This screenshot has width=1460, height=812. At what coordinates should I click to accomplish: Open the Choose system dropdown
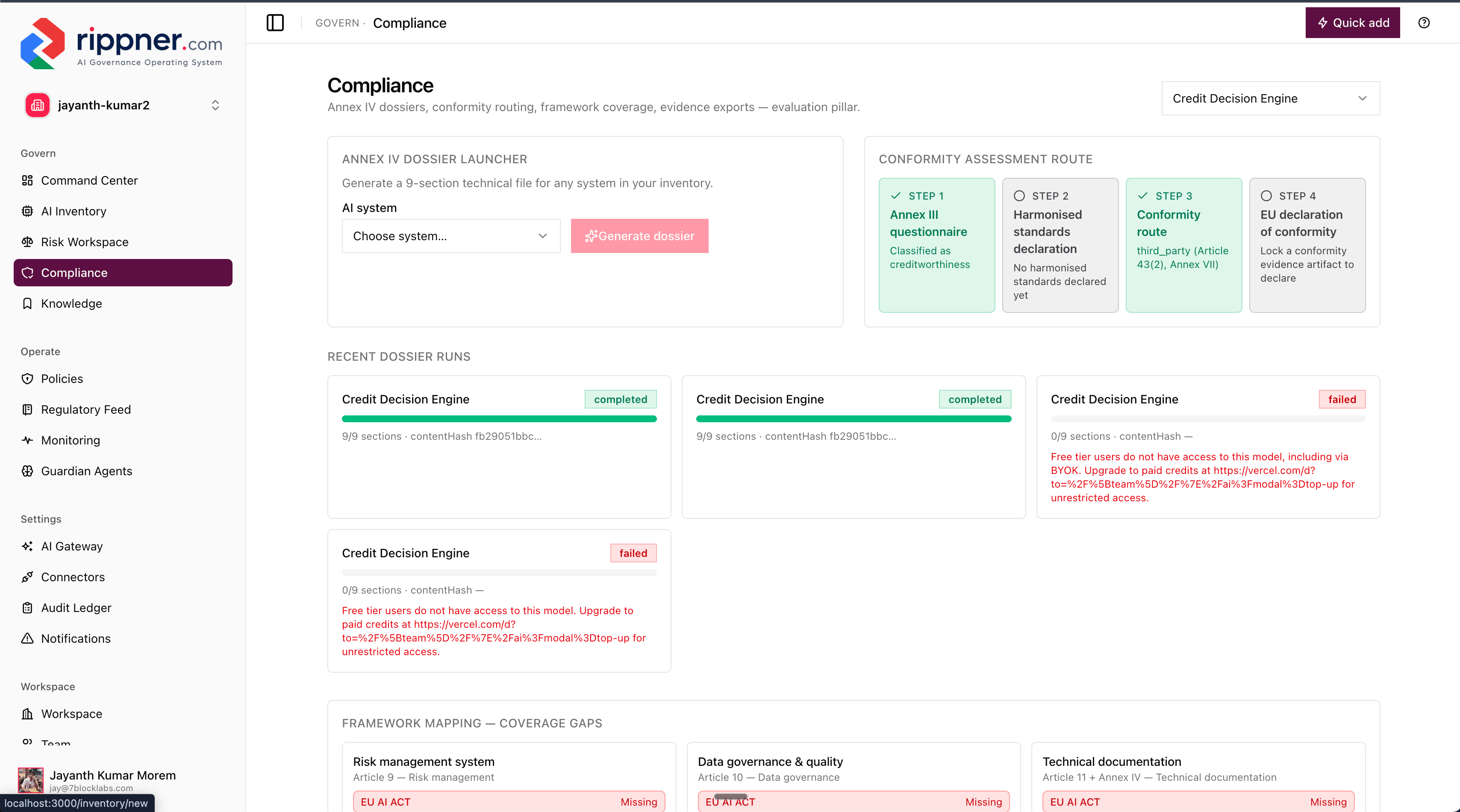(451, 236)
